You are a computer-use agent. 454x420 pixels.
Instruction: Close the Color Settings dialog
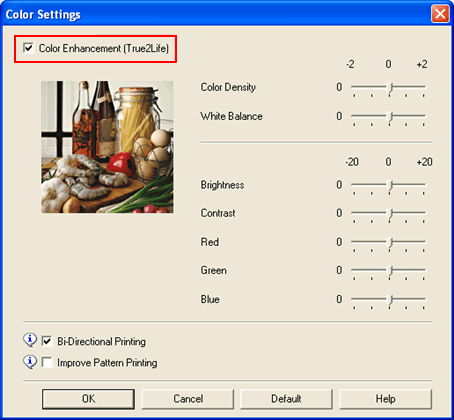440,14
